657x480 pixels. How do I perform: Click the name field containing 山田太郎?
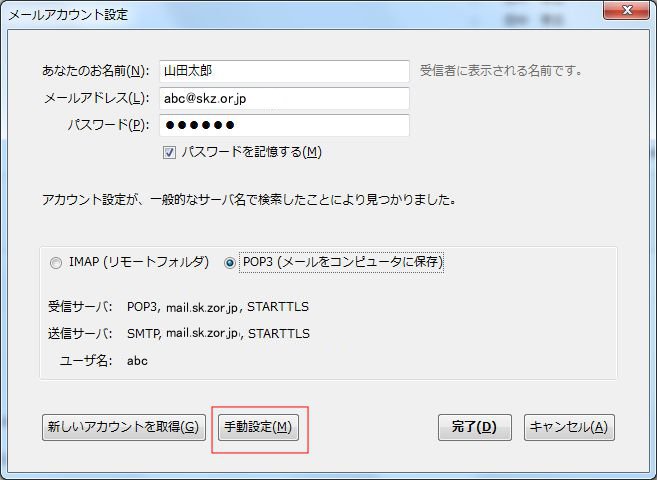284,71
